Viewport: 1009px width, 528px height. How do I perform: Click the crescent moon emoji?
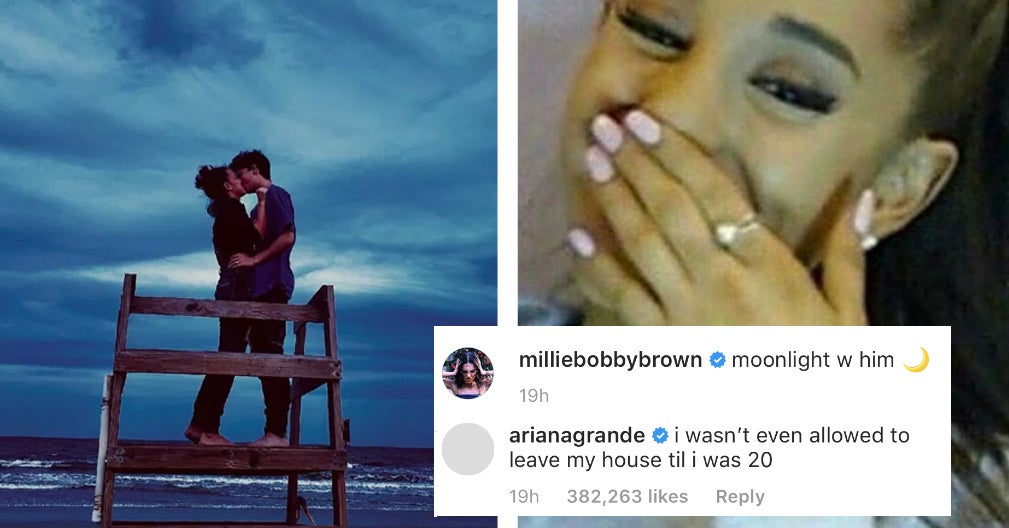(916, 360)
